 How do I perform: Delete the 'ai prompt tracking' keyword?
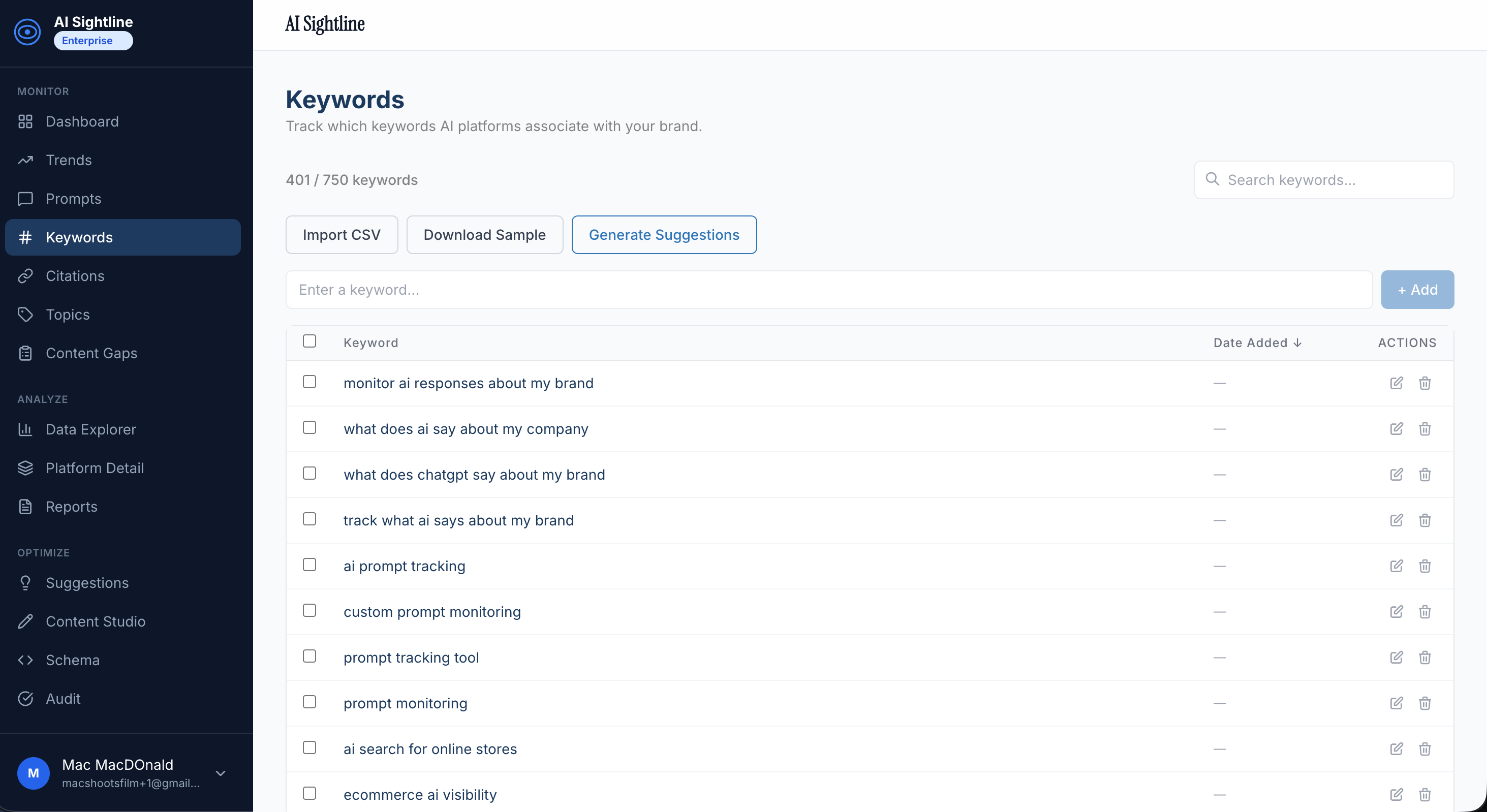(x=1424, y=566)
